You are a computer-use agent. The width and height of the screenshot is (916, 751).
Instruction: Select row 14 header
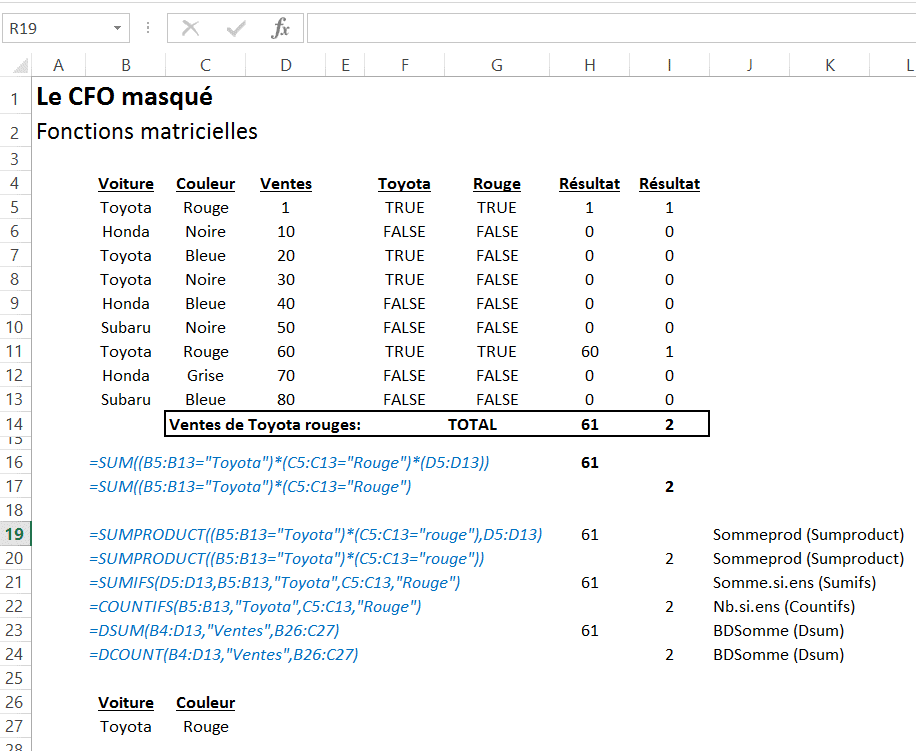tap(15, 423)
